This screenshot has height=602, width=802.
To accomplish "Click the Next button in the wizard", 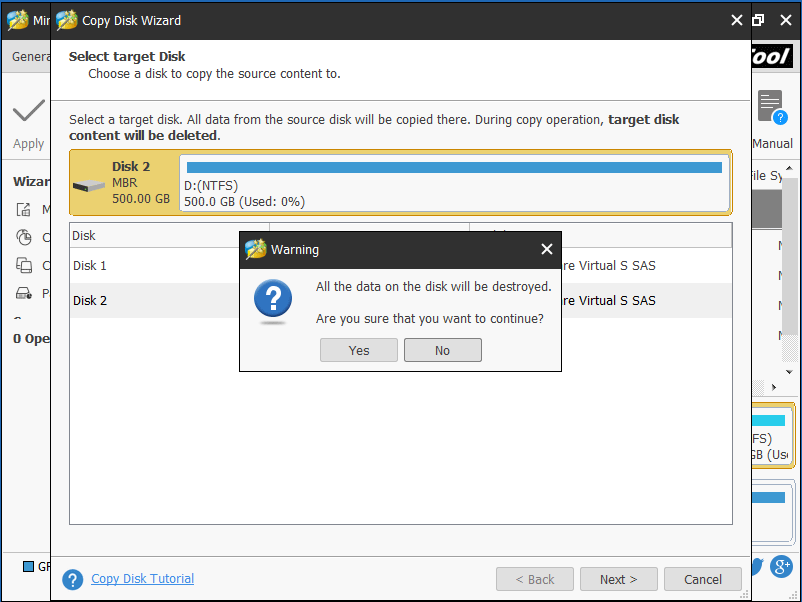I will (x=618, y=579).
